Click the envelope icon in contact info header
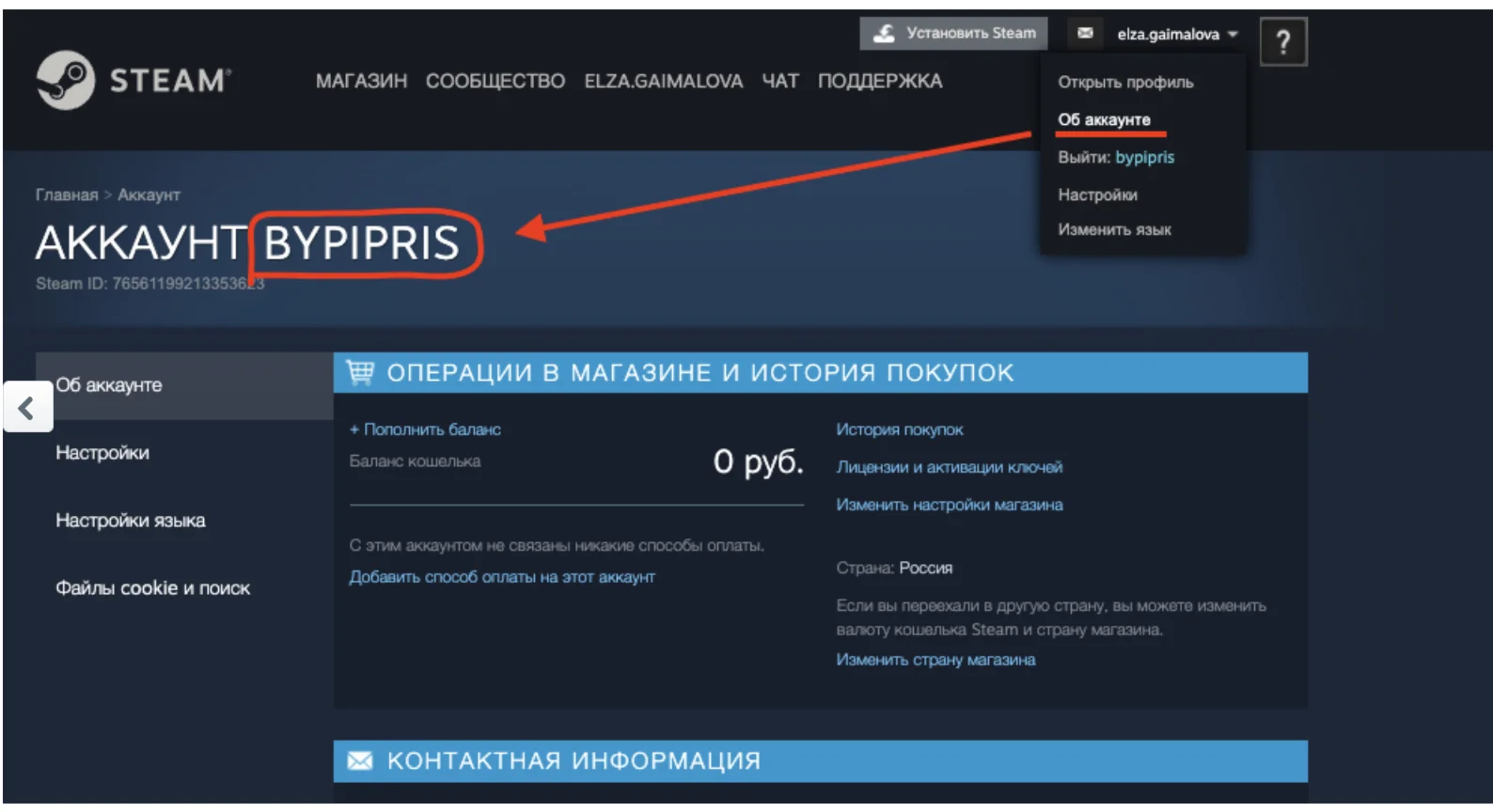Screen dimensions: 1493x812 pos(360,760)
